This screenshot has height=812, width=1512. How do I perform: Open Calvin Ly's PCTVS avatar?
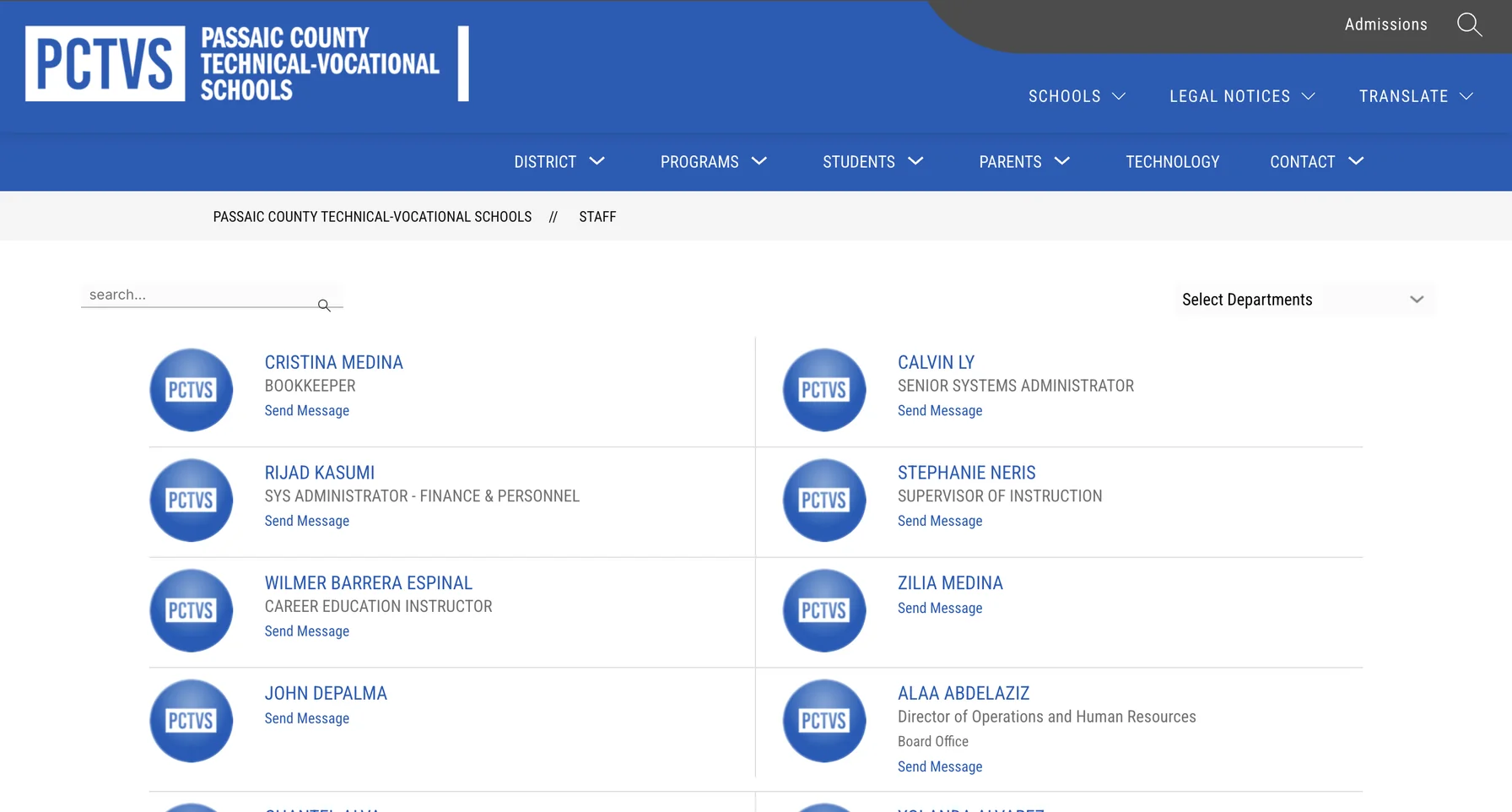click(824, 390)
